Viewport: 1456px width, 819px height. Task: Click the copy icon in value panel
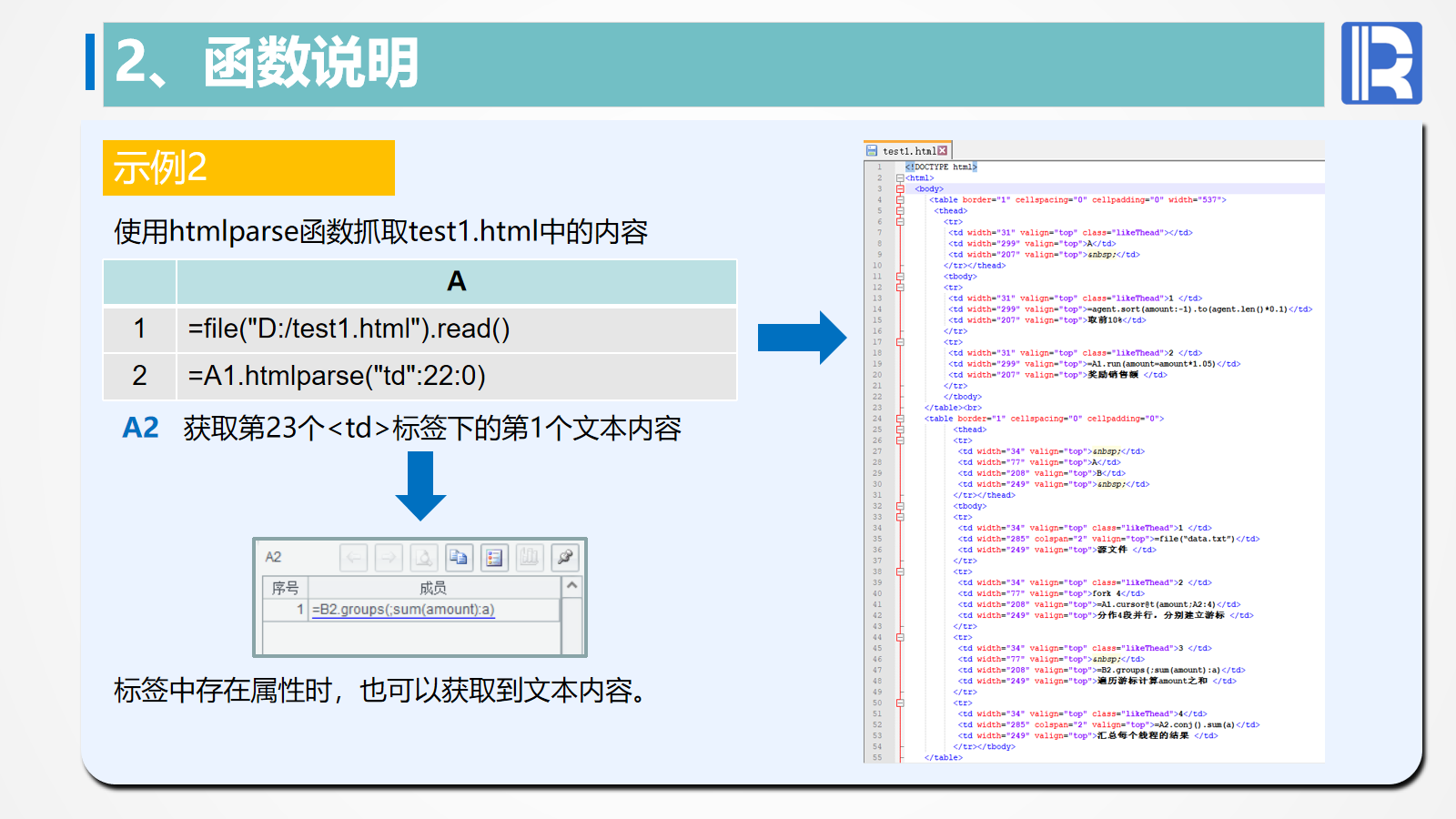point(459,557)
